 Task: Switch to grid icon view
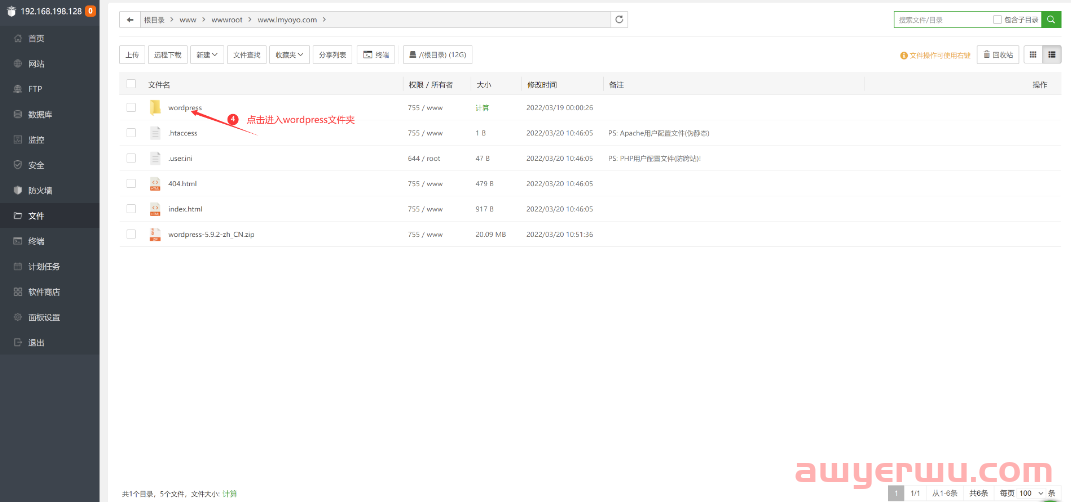coord(1033,55)
